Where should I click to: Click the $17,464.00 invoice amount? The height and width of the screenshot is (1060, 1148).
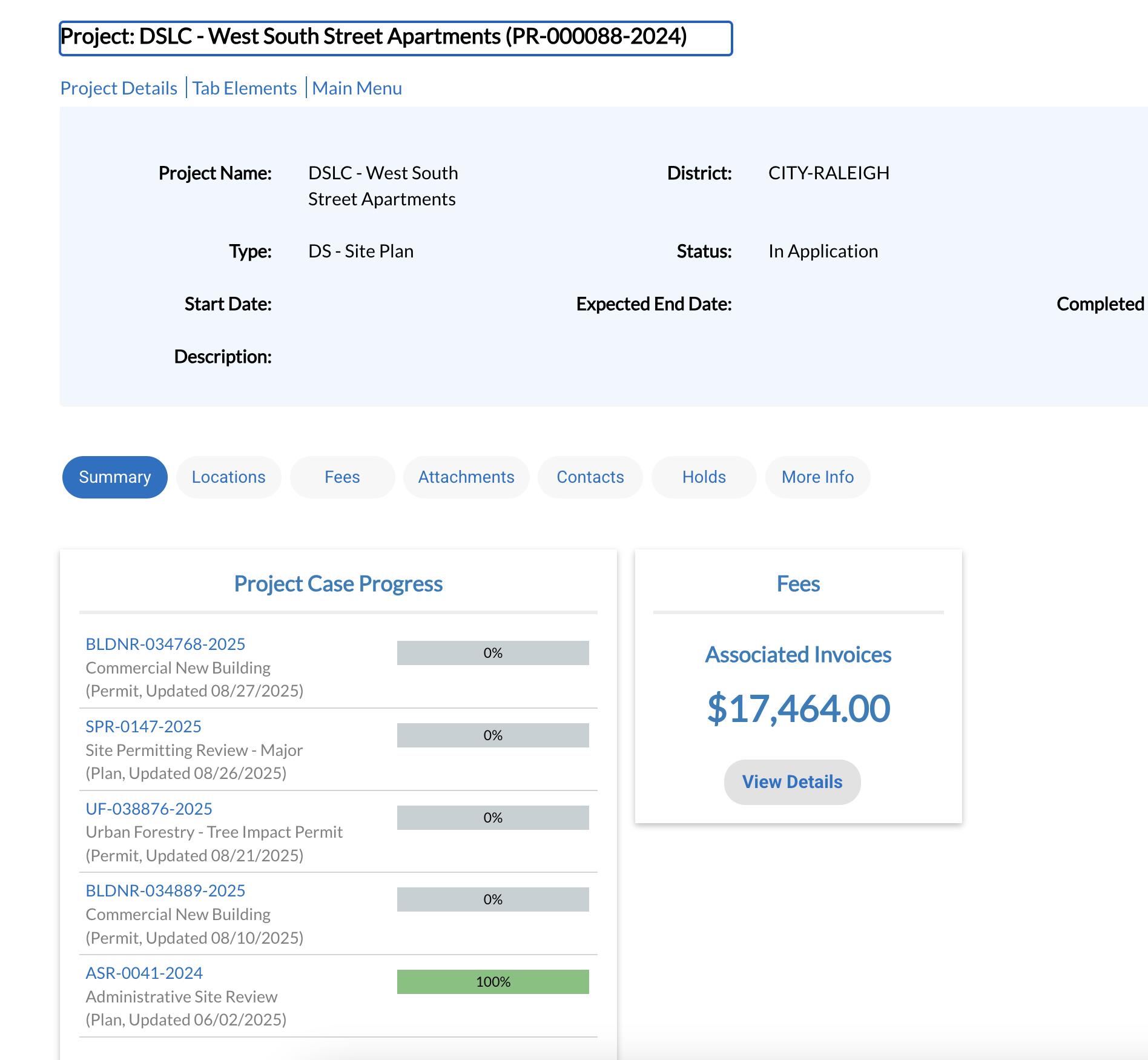[x=798, y=708]
